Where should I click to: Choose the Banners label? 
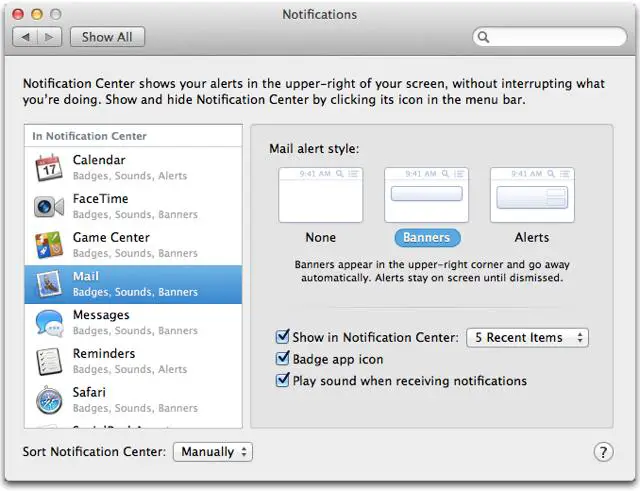427,238
